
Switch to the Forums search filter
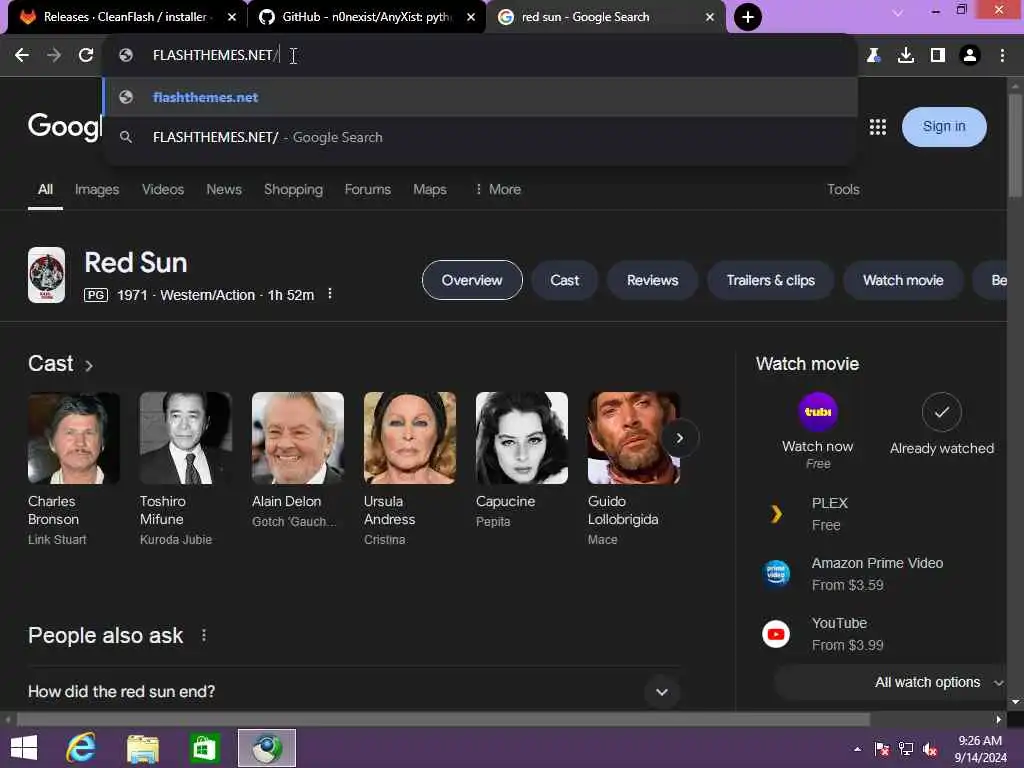point(368,189)
